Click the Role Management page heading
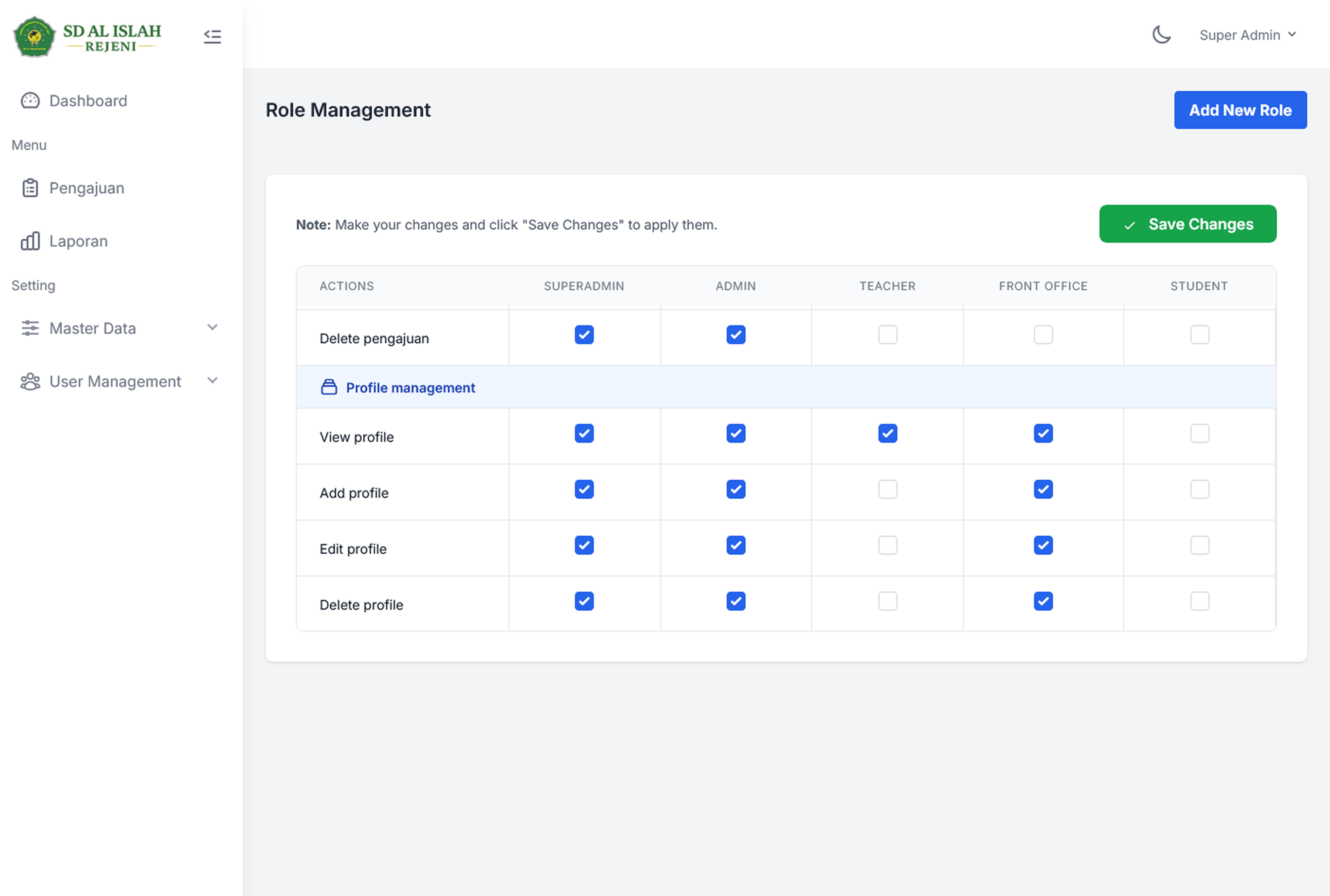Image resolution: width=1330 pixels, height=896 pixels. pos(348,110)
